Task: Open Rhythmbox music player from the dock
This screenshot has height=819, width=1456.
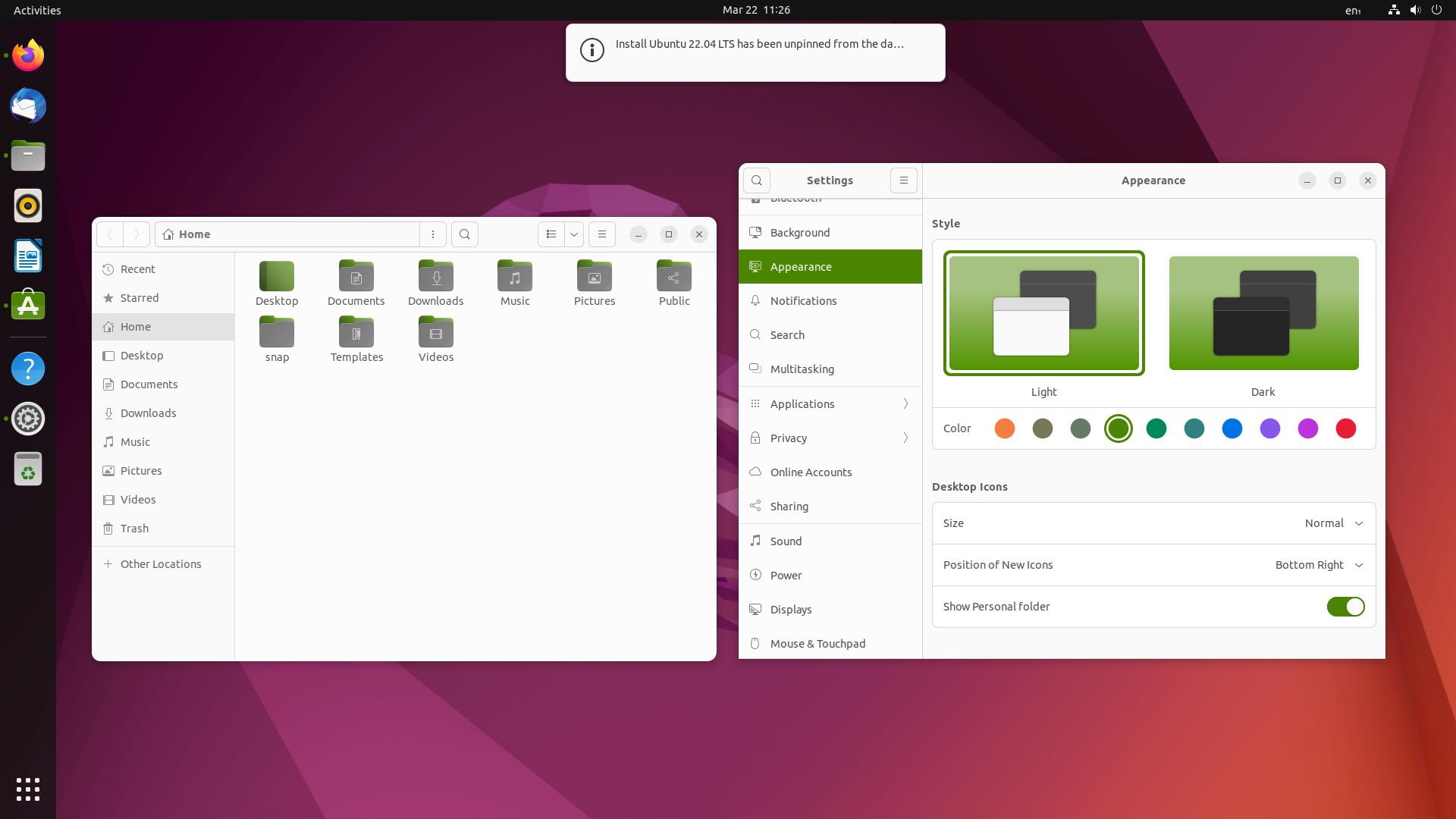Action: [27, 206]
